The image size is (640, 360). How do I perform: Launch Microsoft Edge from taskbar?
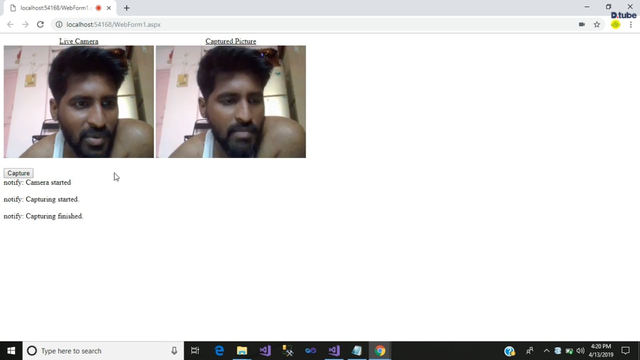(x=219, y=351)
